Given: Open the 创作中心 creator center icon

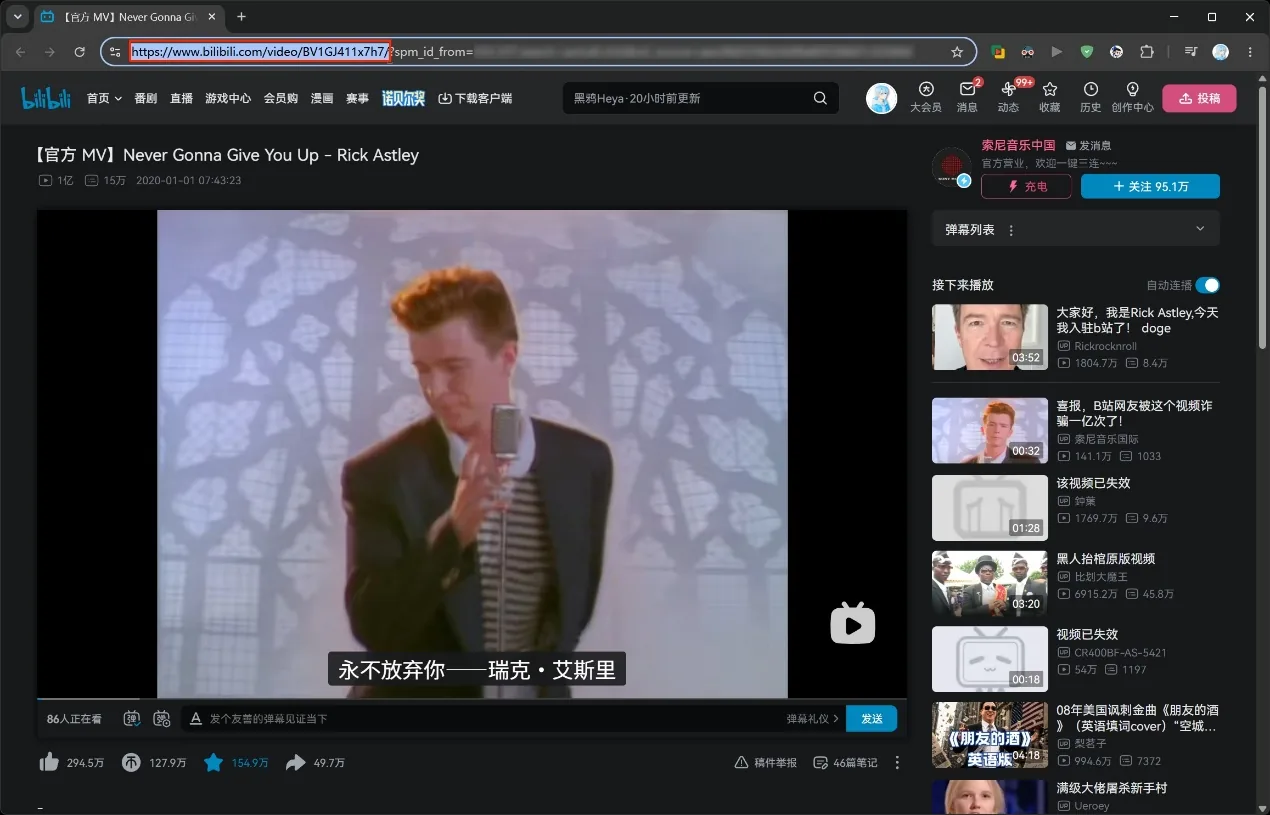Looking at the screenshot, I should point(1133,98).
